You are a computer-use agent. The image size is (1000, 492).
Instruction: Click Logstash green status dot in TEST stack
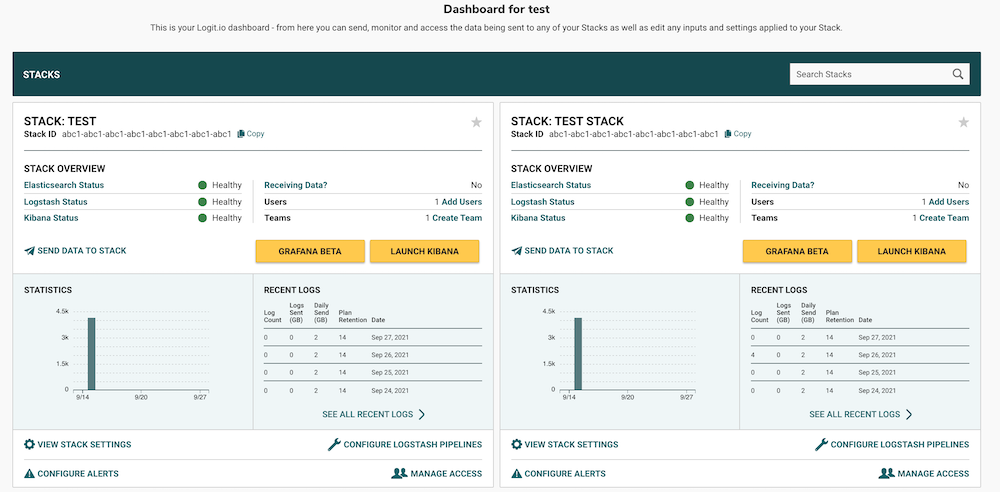point(202,202)
